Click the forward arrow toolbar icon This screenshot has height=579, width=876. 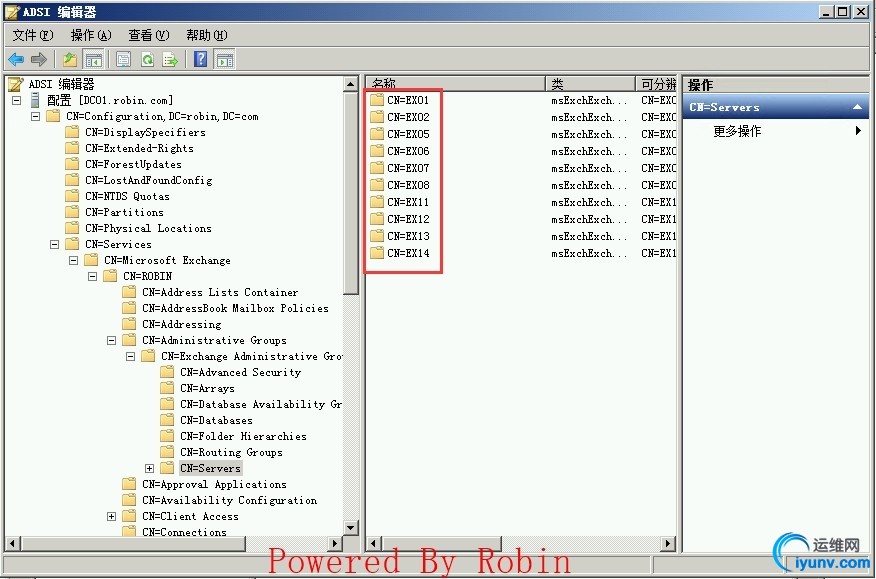(39, 59)
